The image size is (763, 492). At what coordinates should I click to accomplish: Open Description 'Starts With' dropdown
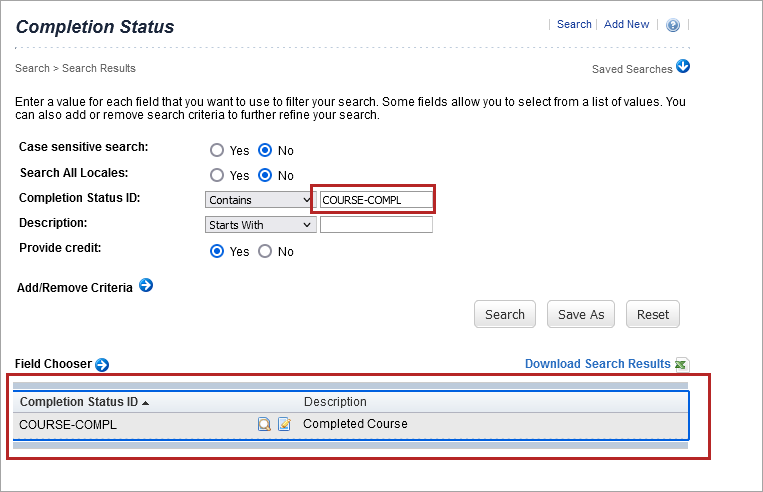pyautogui.click(x=260, y=225)
